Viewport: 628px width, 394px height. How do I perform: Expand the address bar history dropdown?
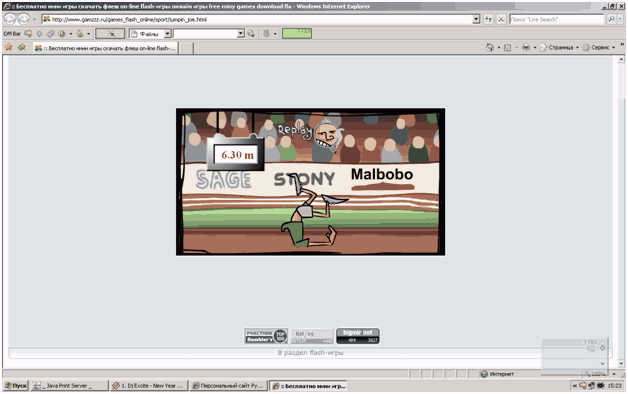pos(476,19)
